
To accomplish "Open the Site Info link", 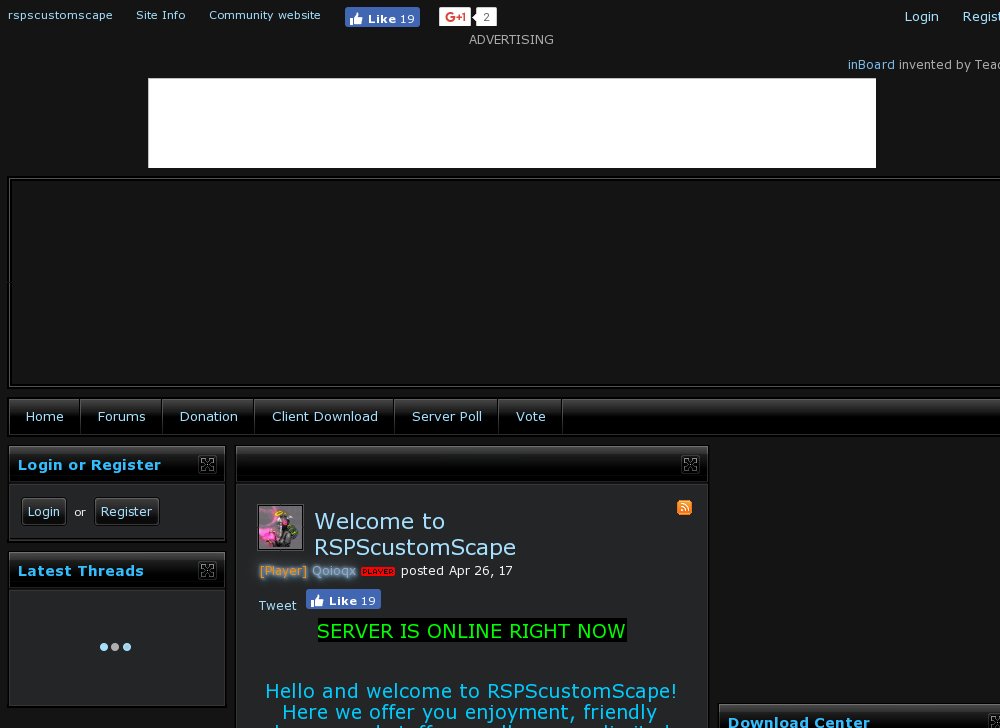I will (x=161, y=15).
